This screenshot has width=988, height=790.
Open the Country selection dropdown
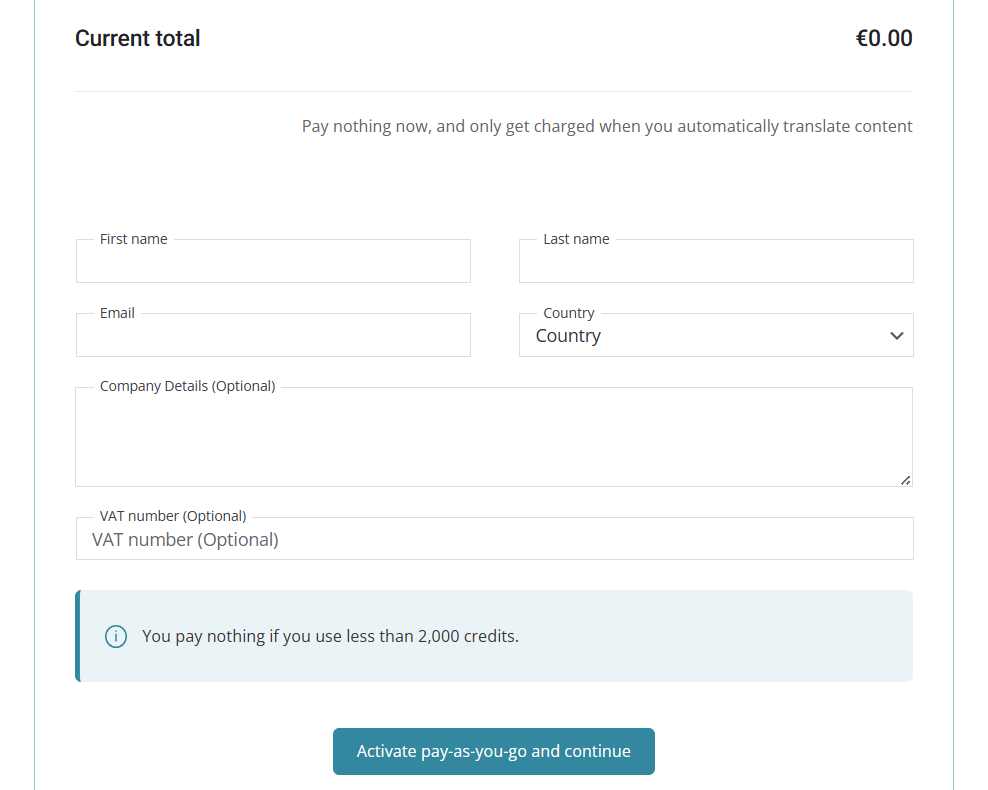pyautogui.click(x=700, y=336)
